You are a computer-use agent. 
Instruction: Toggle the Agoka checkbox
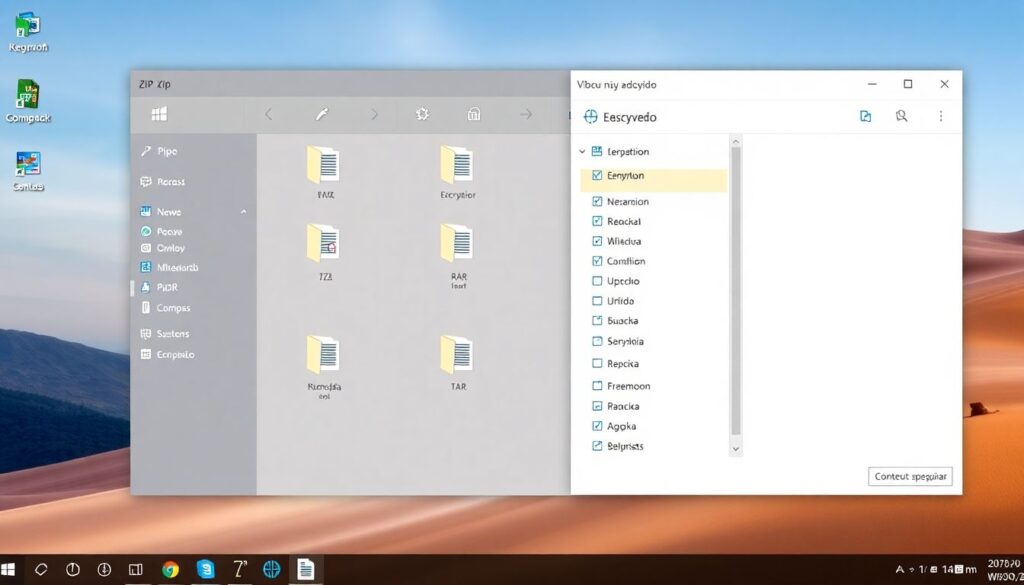click(x=598, y=426)
